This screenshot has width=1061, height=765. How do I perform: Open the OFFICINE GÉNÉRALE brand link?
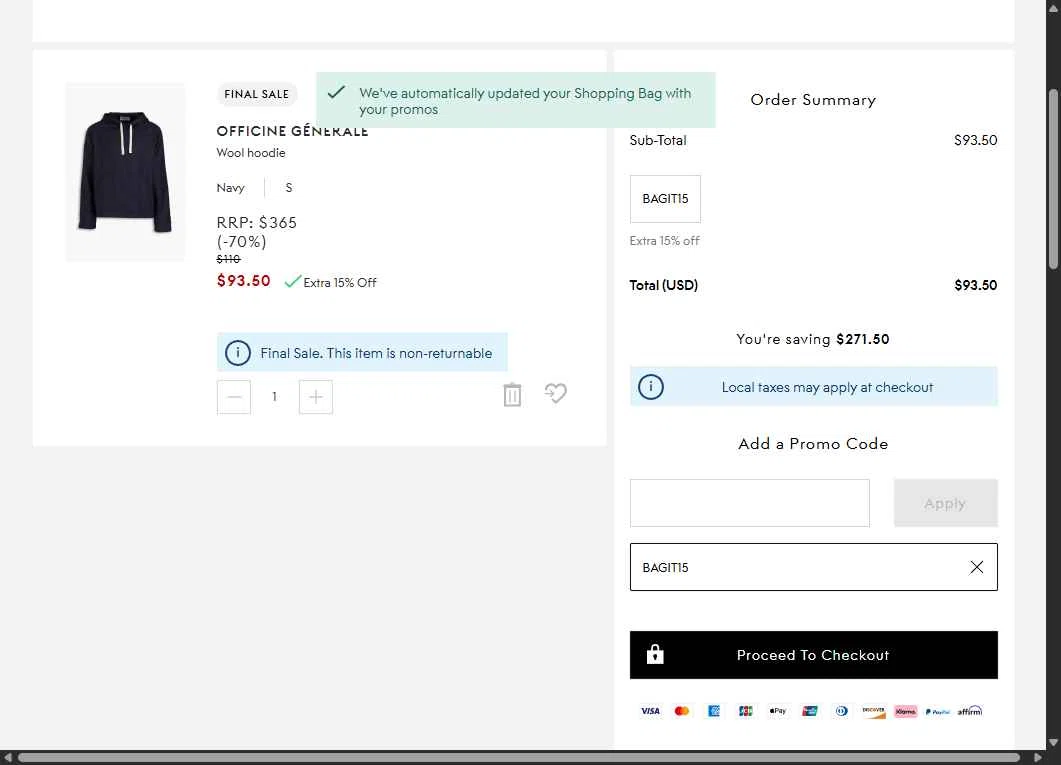[292, 131]
